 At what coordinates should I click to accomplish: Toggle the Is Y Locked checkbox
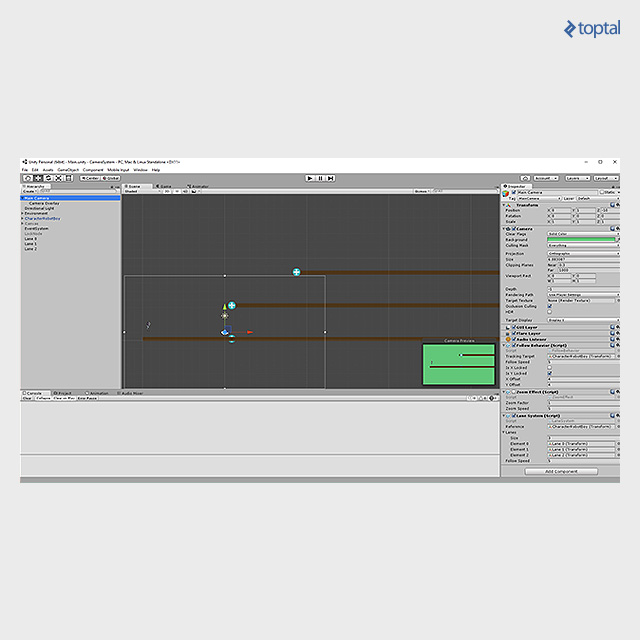point(549,373)
